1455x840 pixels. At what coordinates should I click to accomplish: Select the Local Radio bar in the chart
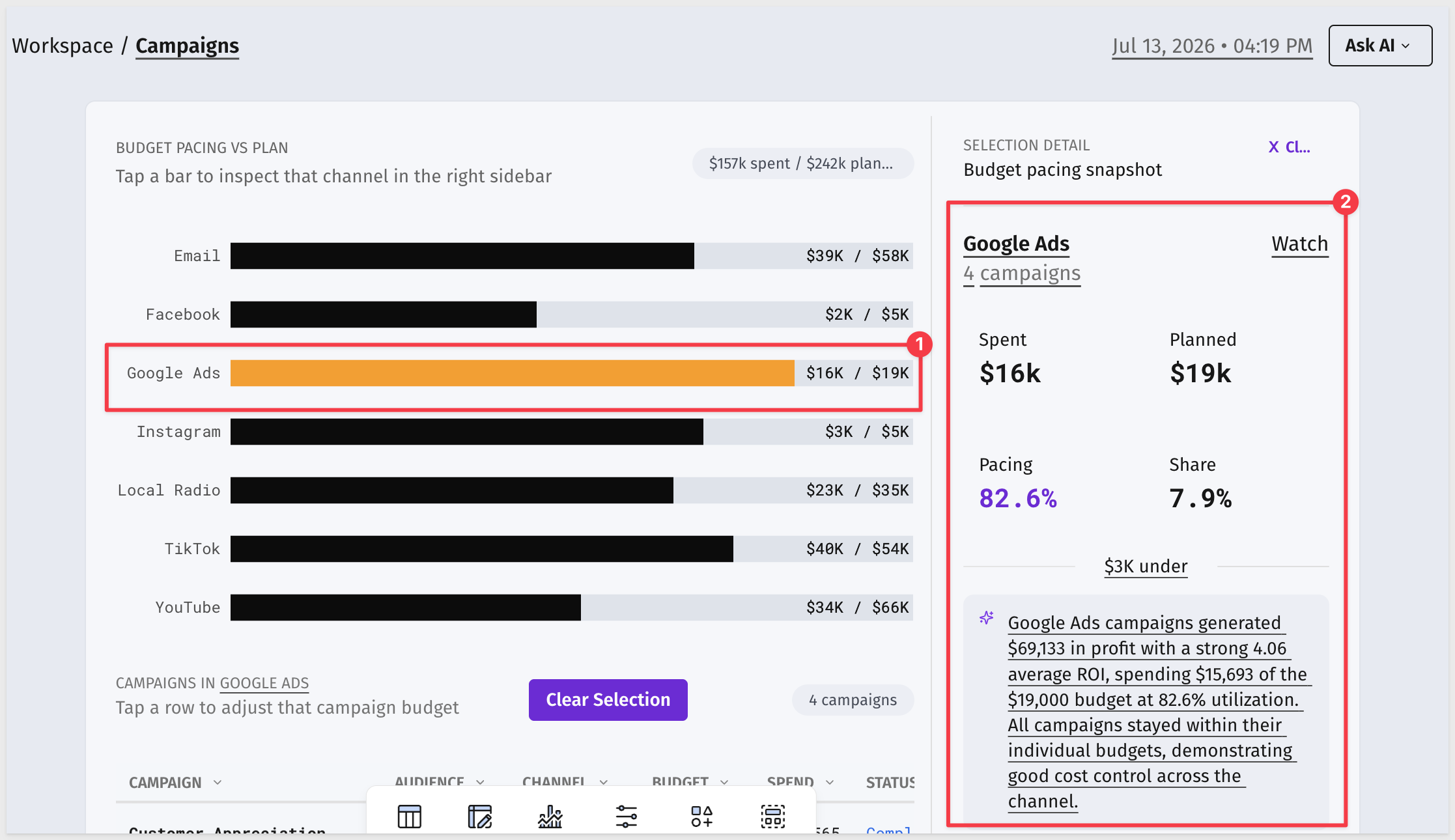pos(452,490)
